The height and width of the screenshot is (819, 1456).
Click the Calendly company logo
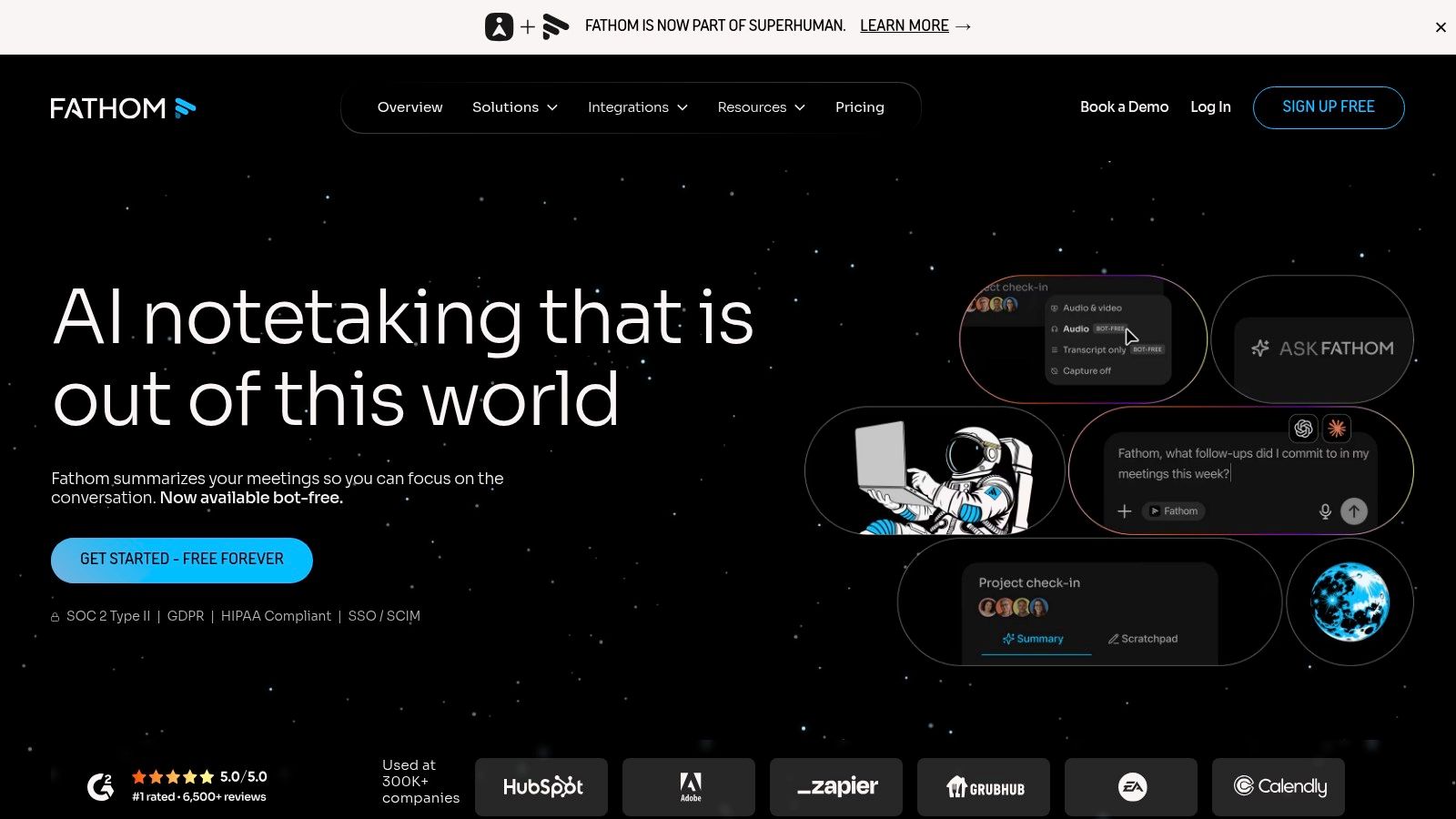click(x=1279, y=787)
